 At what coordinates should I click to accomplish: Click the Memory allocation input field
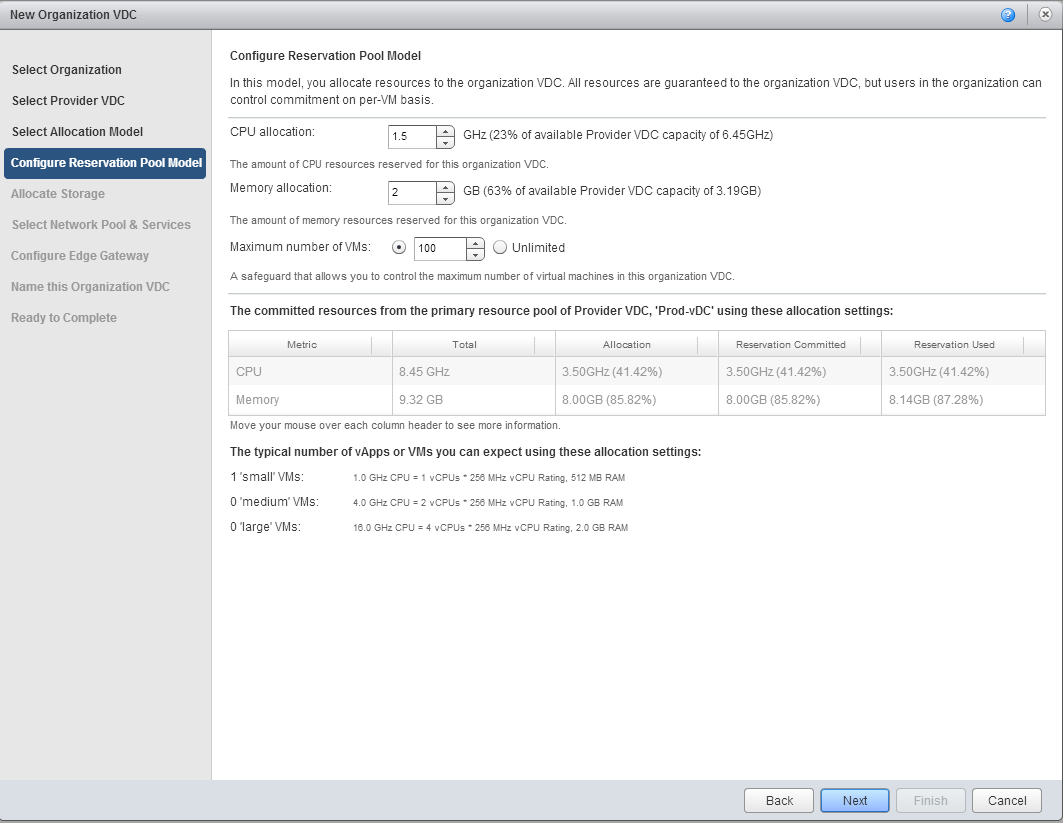click(412, 192)
